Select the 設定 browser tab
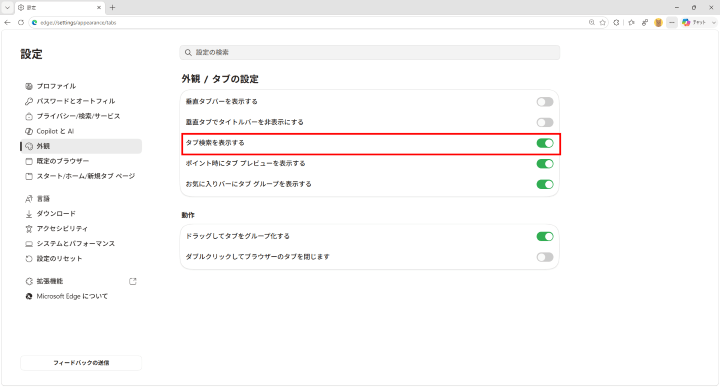720x387 pixels. 59,7
